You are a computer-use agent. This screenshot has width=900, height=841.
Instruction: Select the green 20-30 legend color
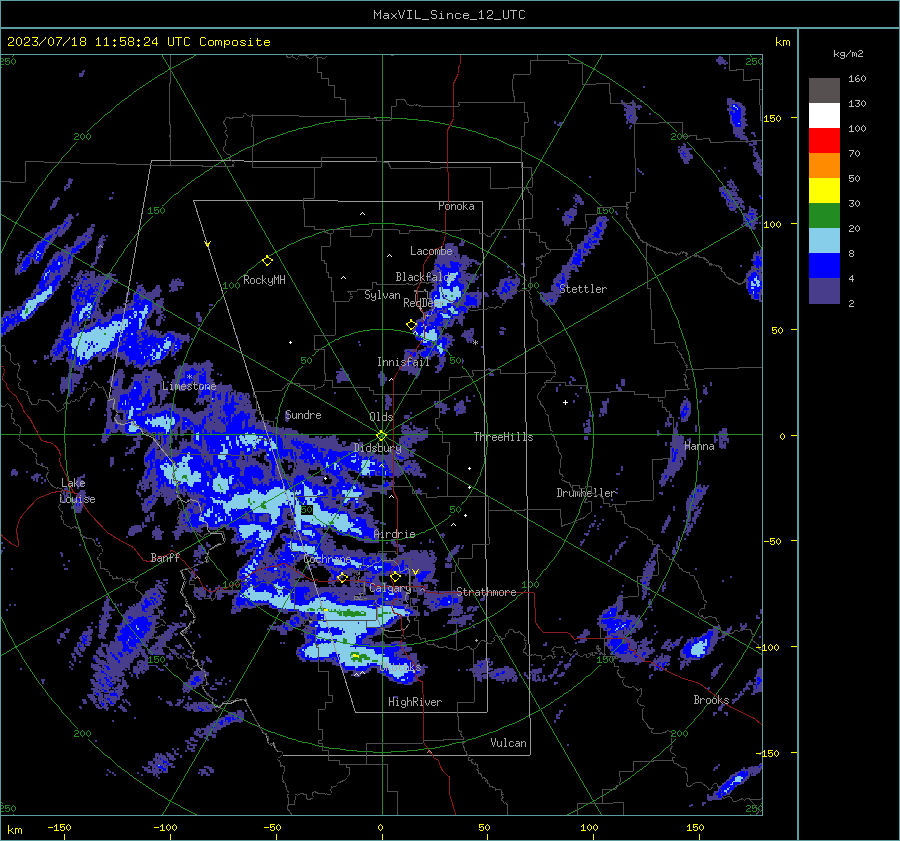[x=824, y=216]
